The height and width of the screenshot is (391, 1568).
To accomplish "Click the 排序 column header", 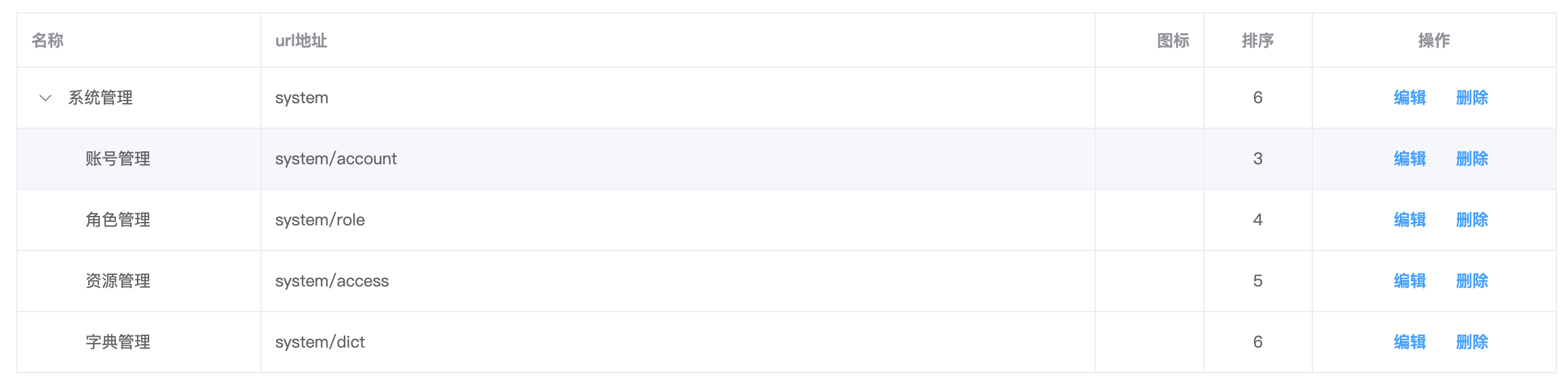I will click(x=1258, y=41).
